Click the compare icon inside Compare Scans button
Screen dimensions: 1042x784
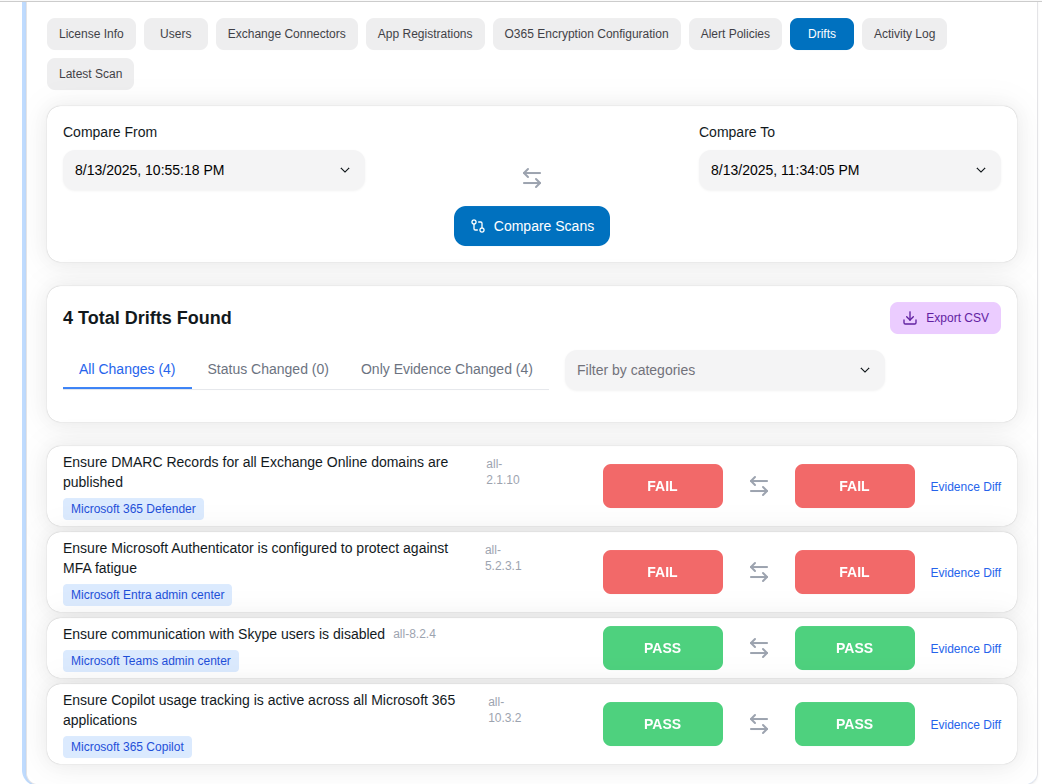click(477, 226)
